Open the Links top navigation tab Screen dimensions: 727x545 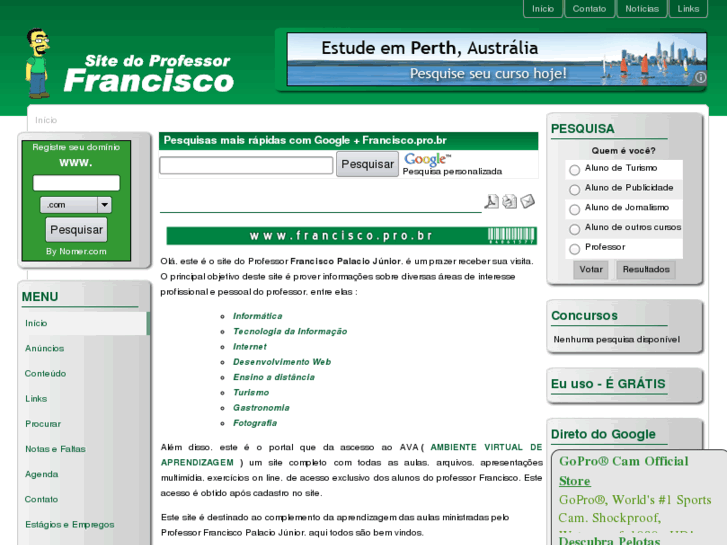coord(688,9)
